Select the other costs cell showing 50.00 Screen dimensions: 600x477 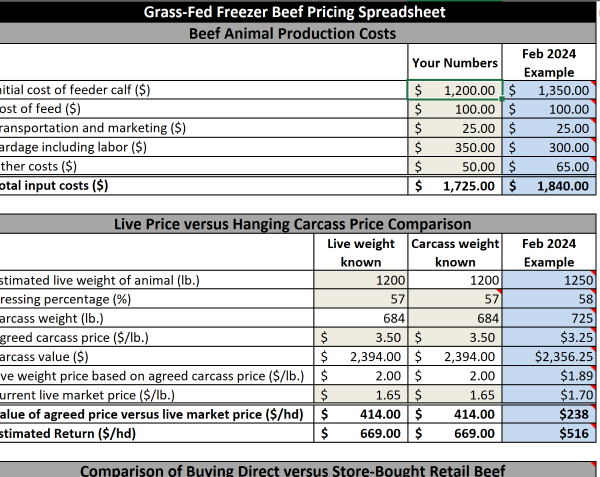(454, 166)
